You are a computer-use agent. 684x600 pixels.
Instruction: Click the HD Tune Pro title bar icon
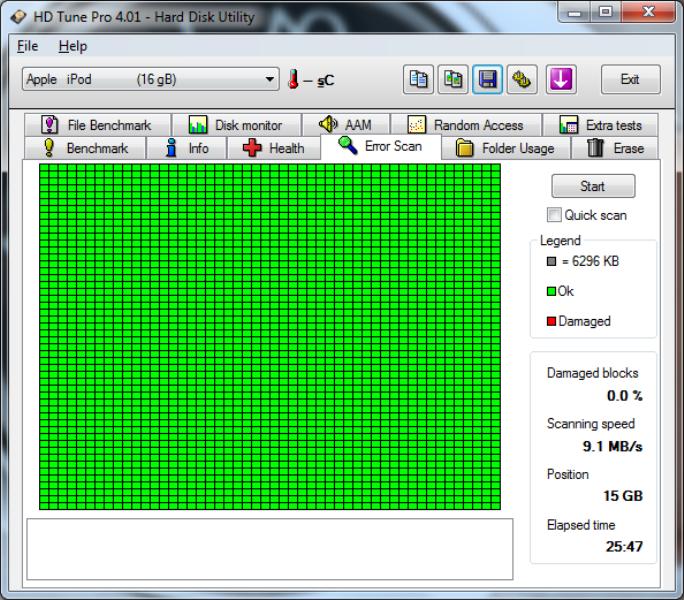click(17, 17)
